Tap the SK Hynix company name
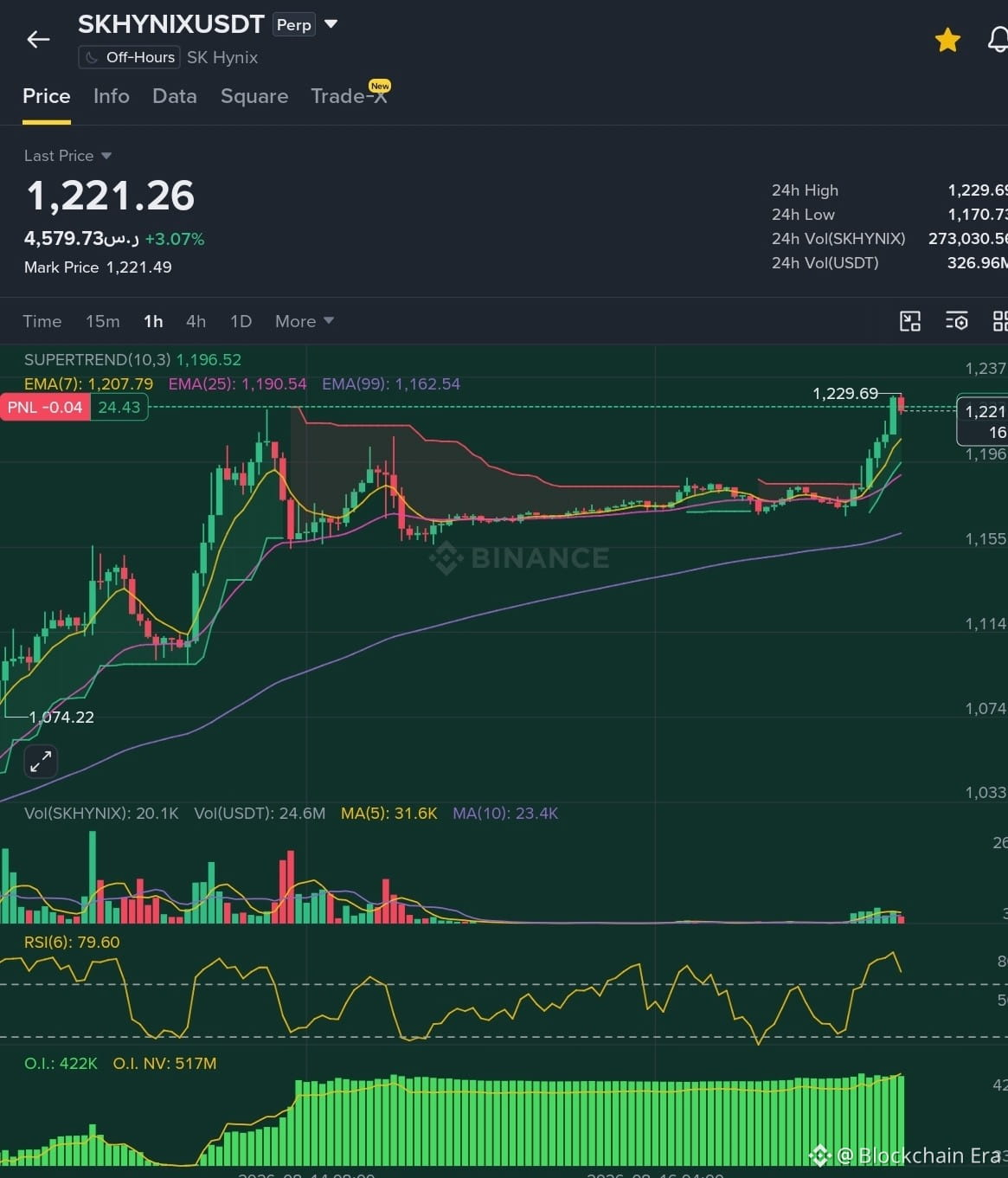The height and width of the screenshot is (1178, 1008). pos(222,57)
